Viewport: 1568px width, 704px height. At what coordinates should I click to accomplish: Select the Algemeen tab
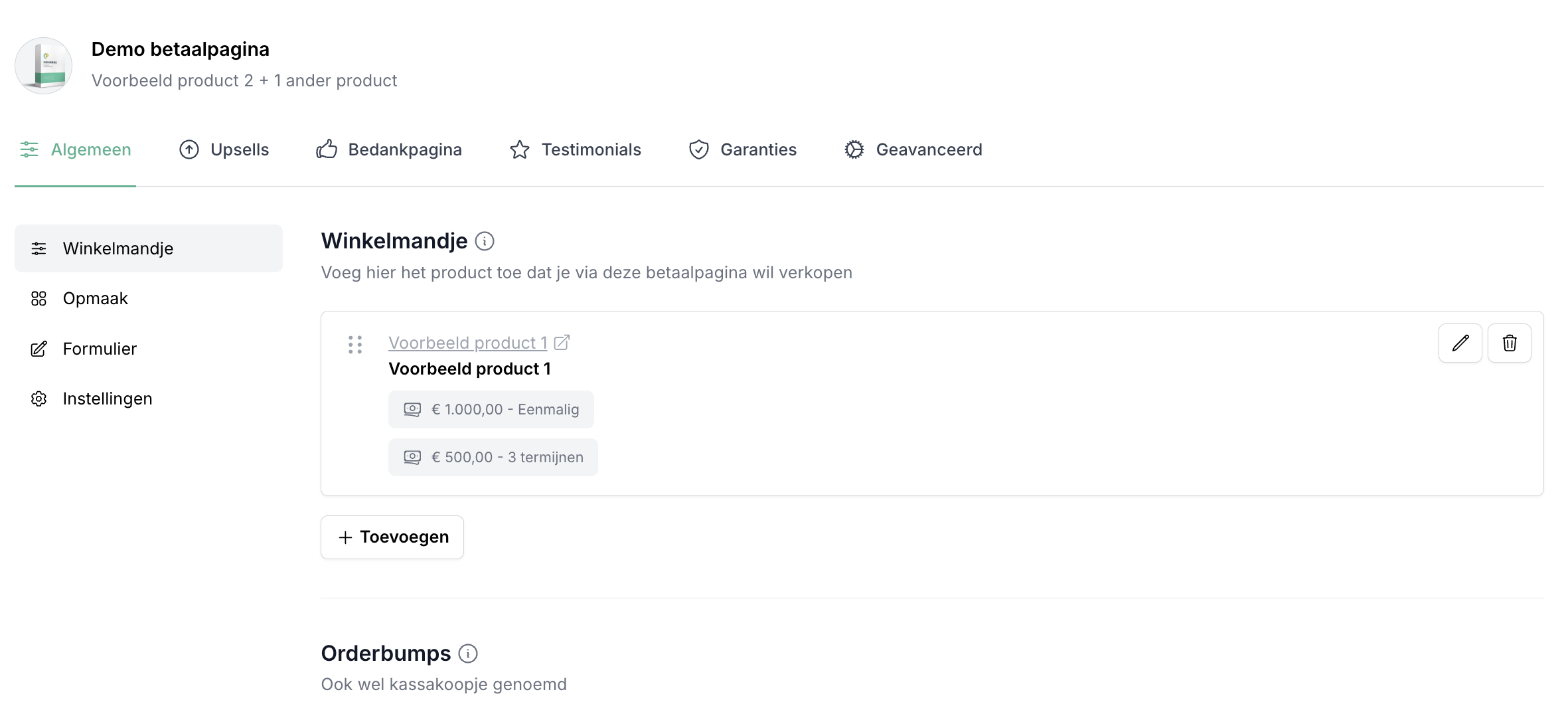76,149
